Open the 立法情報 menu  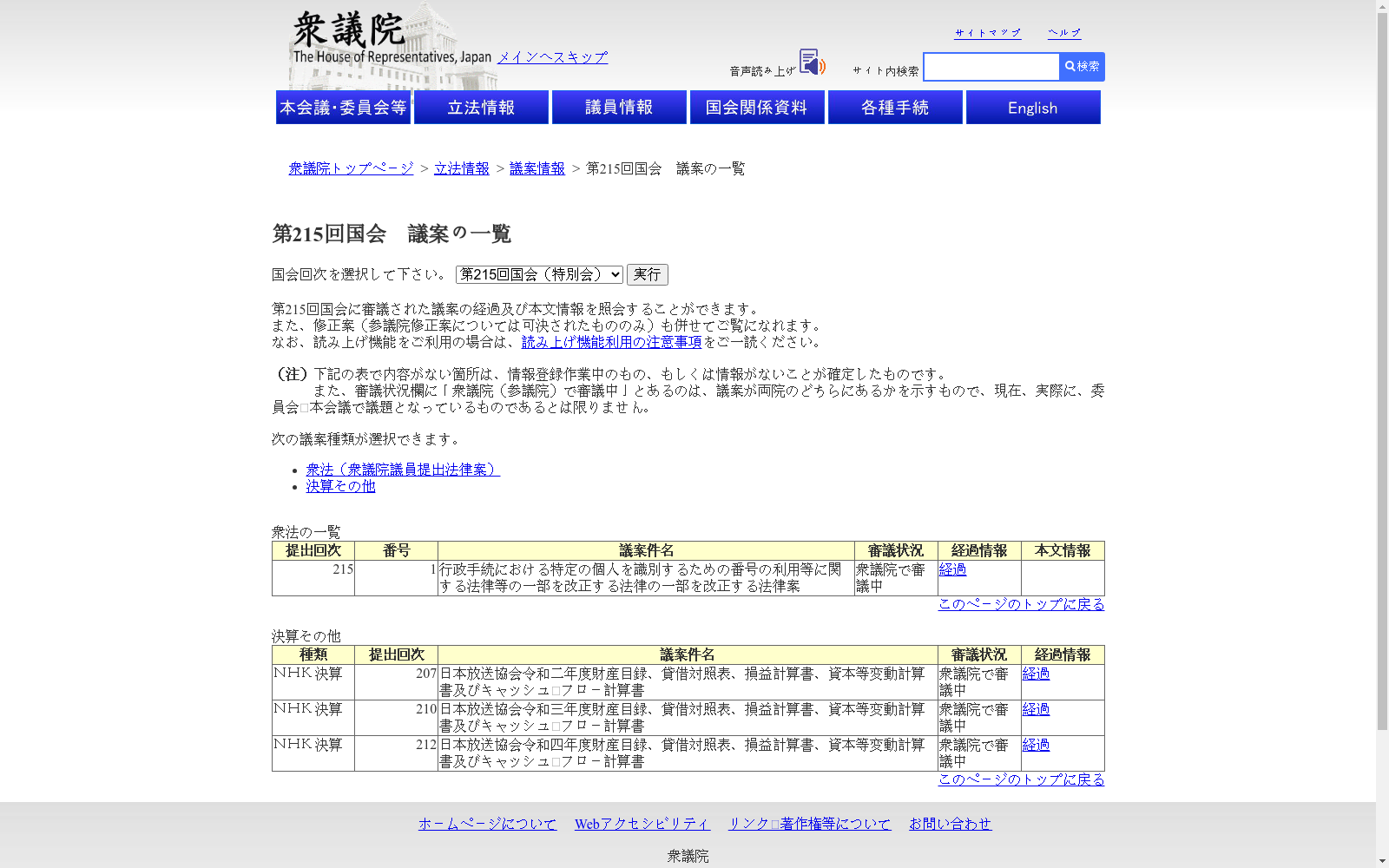pos(481,108)
